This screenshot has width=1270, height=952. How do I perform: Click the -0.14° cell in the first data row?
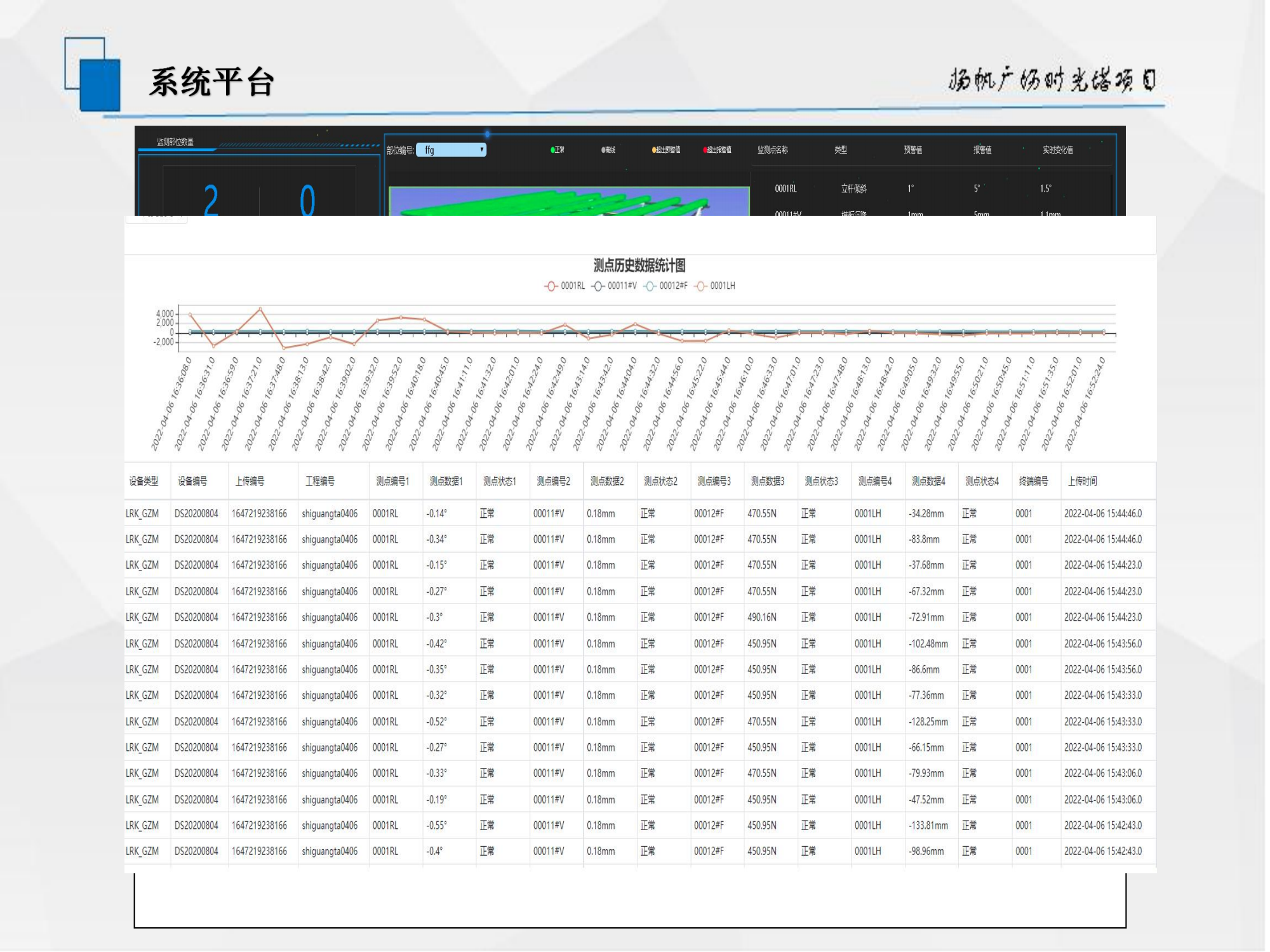[x=436, y=513]
